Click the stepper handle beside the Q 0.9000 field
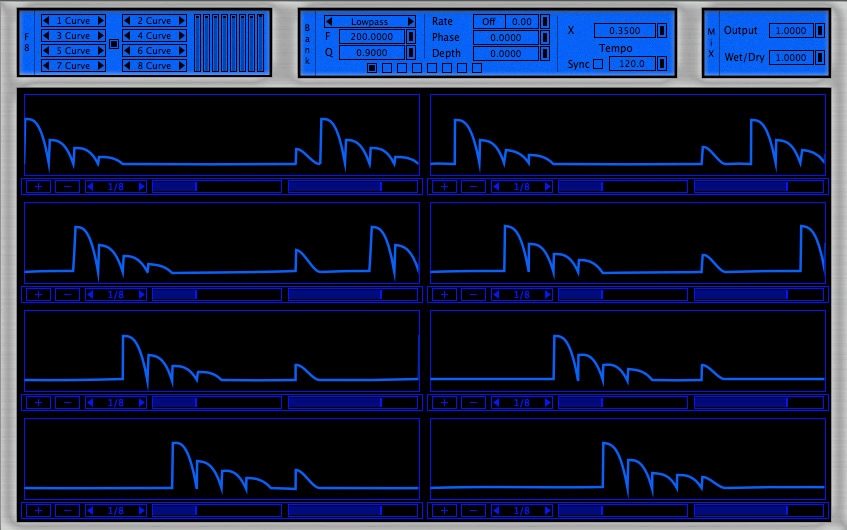Viewport: 847px width, 530px height. [411, 52]
